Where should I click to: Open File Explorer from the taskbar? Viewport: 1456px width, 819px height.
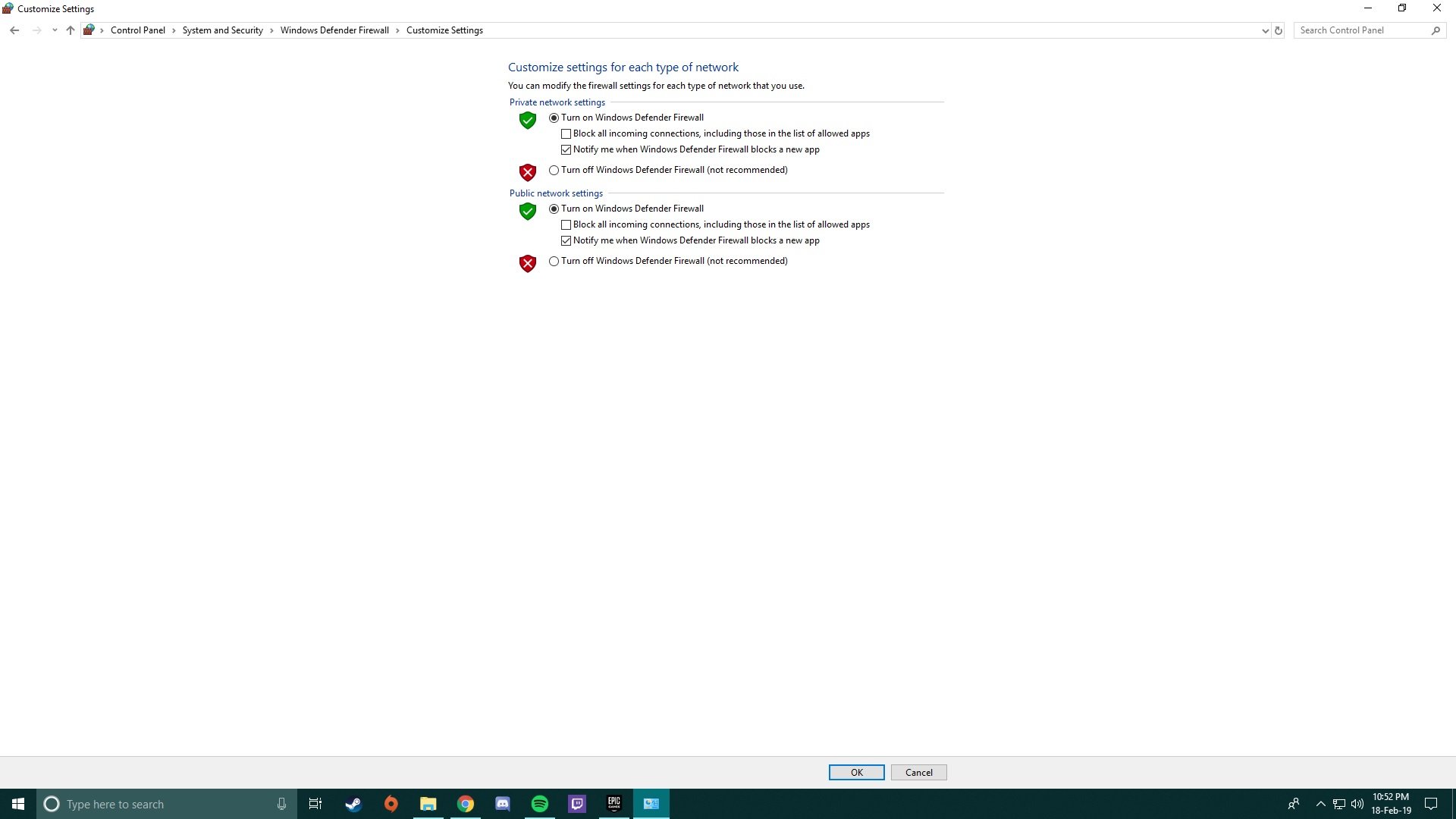428,804
